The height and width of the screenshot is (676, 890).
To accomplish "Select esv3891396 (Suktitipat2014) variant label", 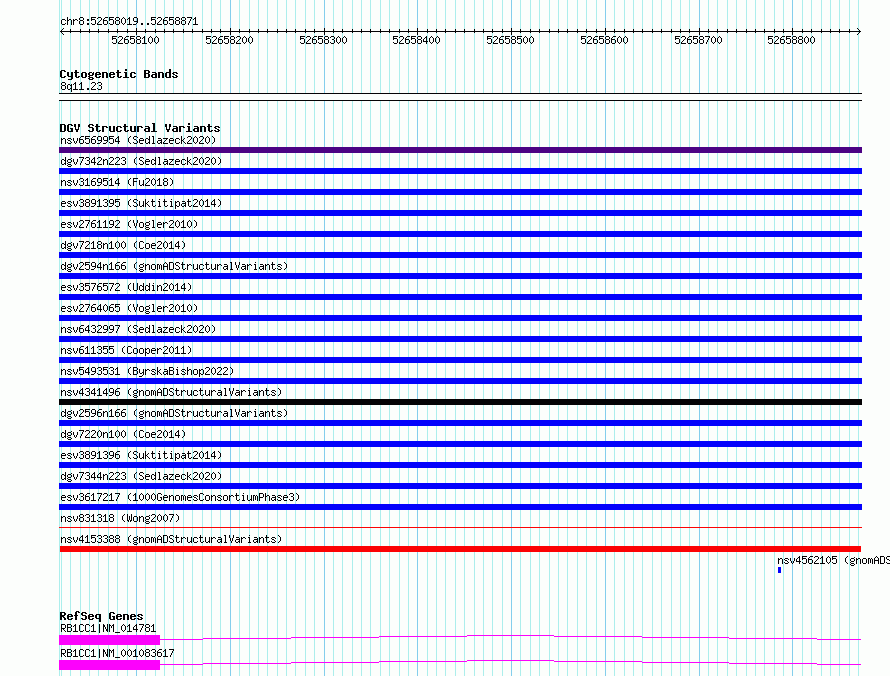I will 141,455.
